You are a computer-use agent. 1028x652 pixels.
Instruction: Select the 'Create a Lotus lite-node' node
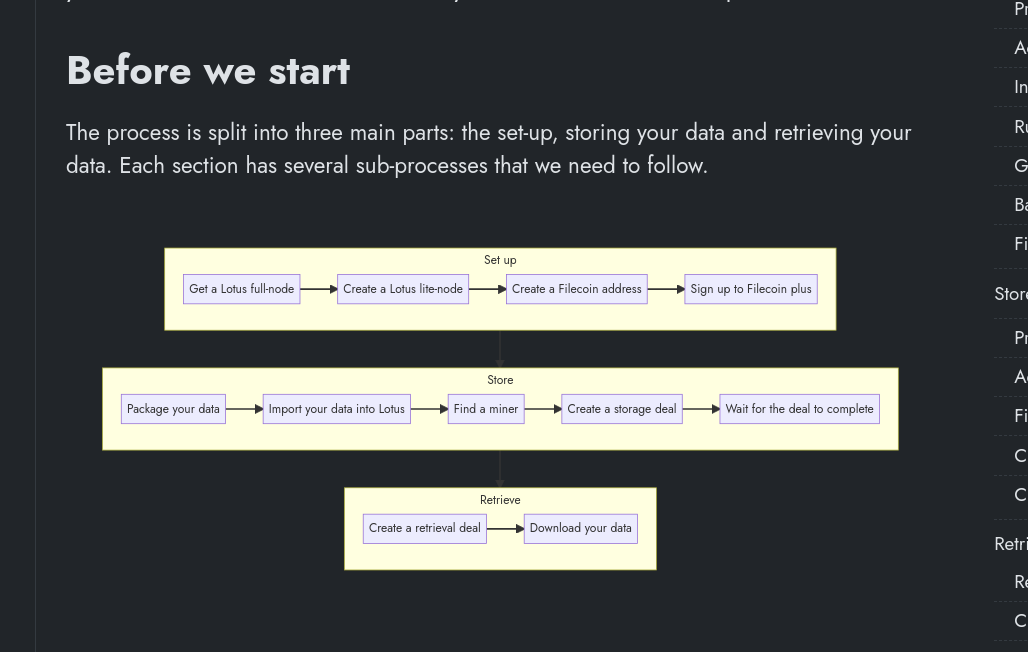pos(403,289)
